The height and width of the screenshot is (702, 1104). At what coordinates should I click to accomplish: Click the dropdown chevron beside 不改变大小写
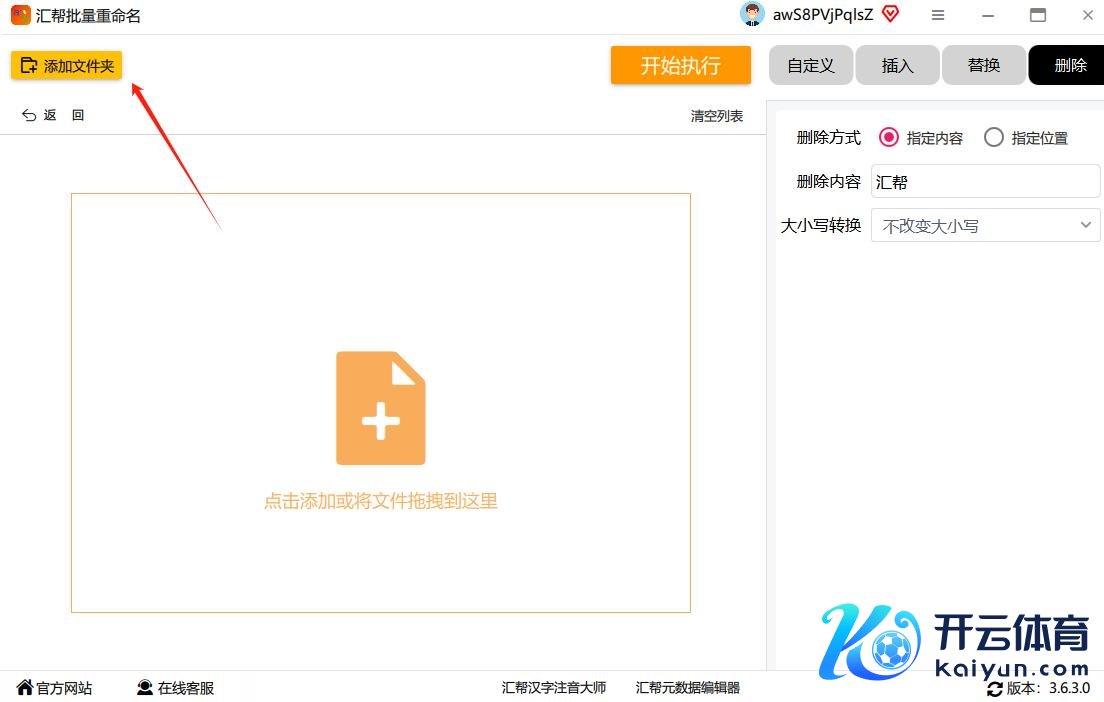(x=1086, y=226)
